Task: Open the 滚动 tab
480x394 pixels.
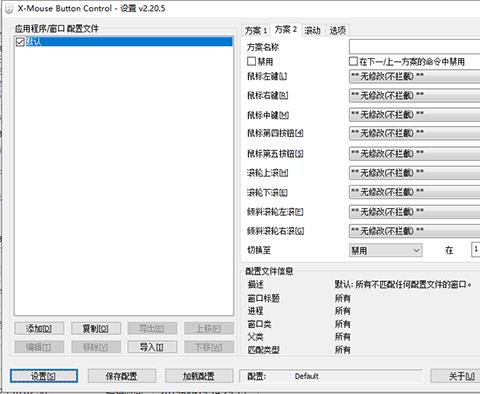Action: click(x=312, y=31)
